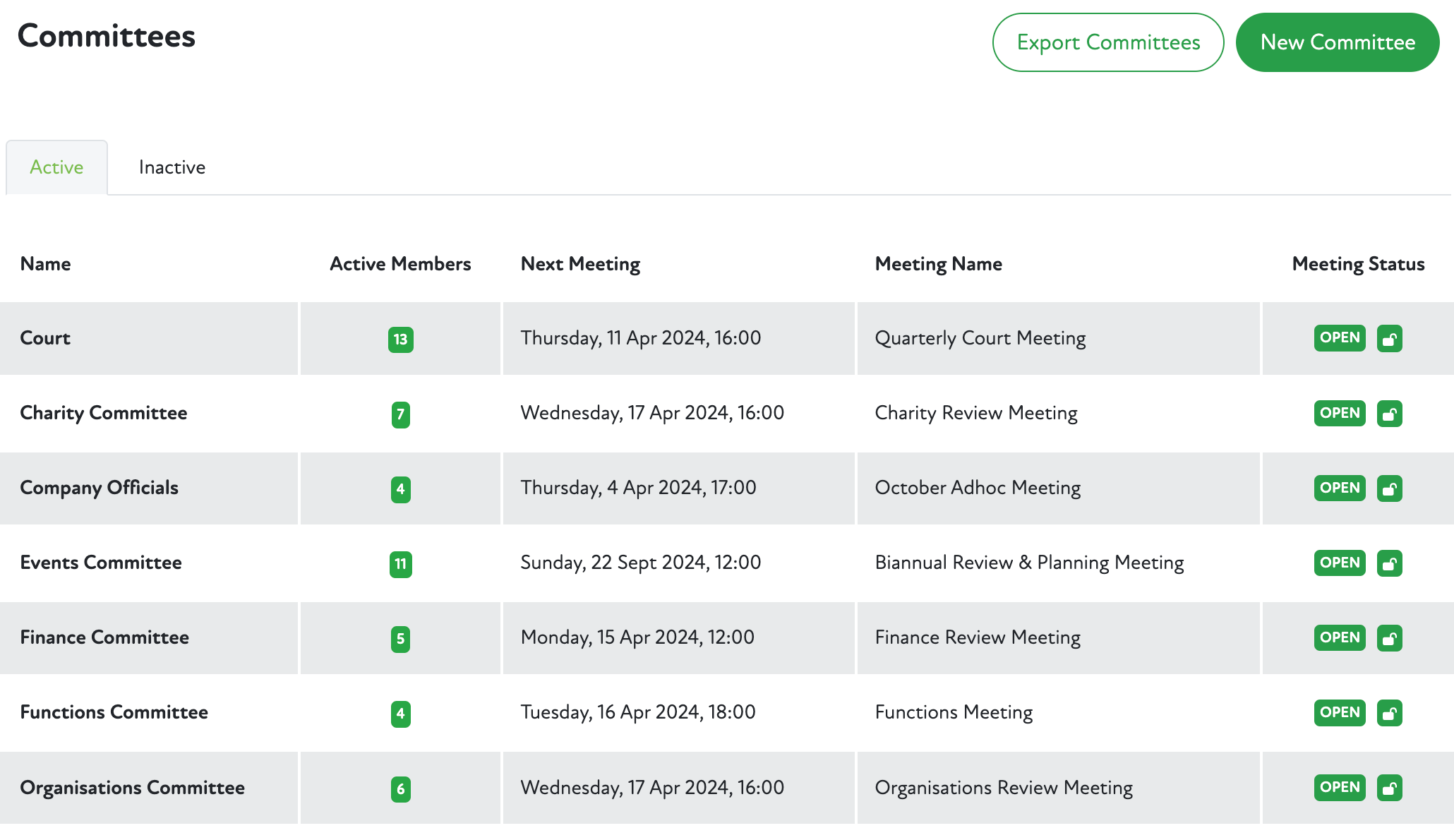1454x840 pixels.
Task: Select the Active tab
Action: point(56,167)
